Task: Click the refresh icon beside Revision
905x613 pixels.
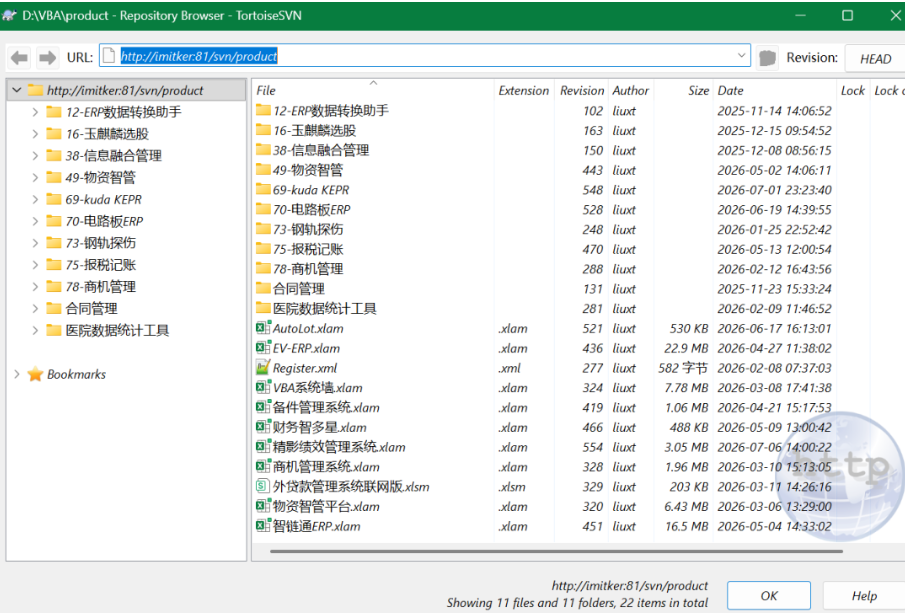Action: click(x=767, y=58)
